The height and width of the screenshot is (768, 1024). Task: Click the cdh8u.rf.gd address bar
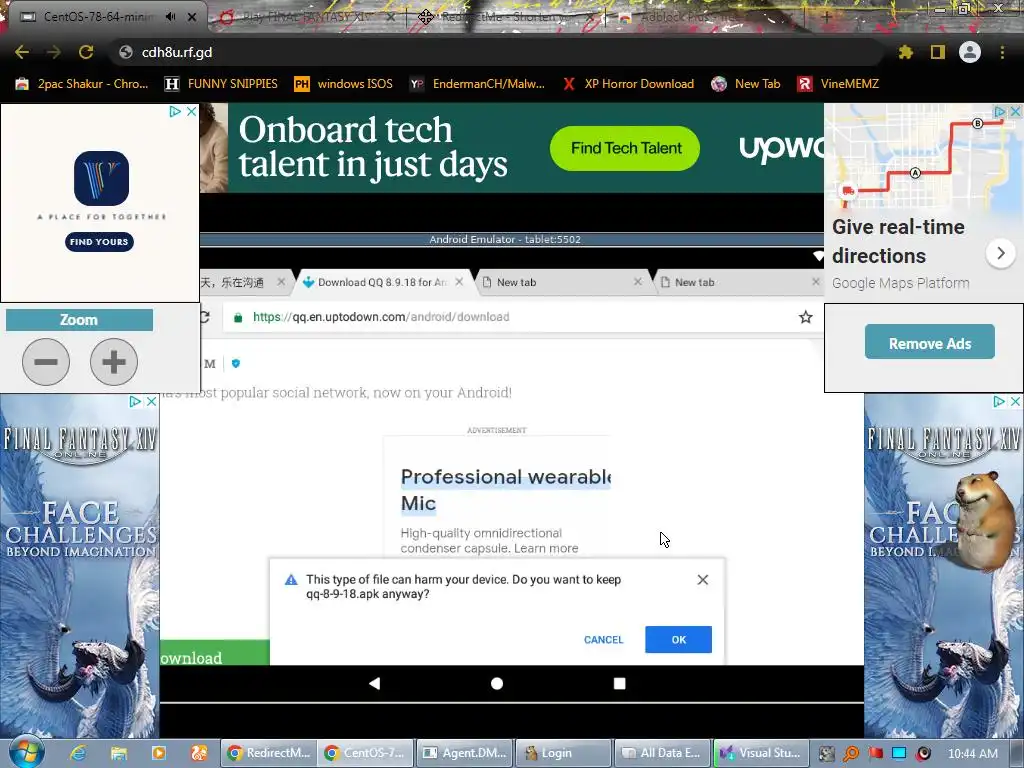pos(496,52)
